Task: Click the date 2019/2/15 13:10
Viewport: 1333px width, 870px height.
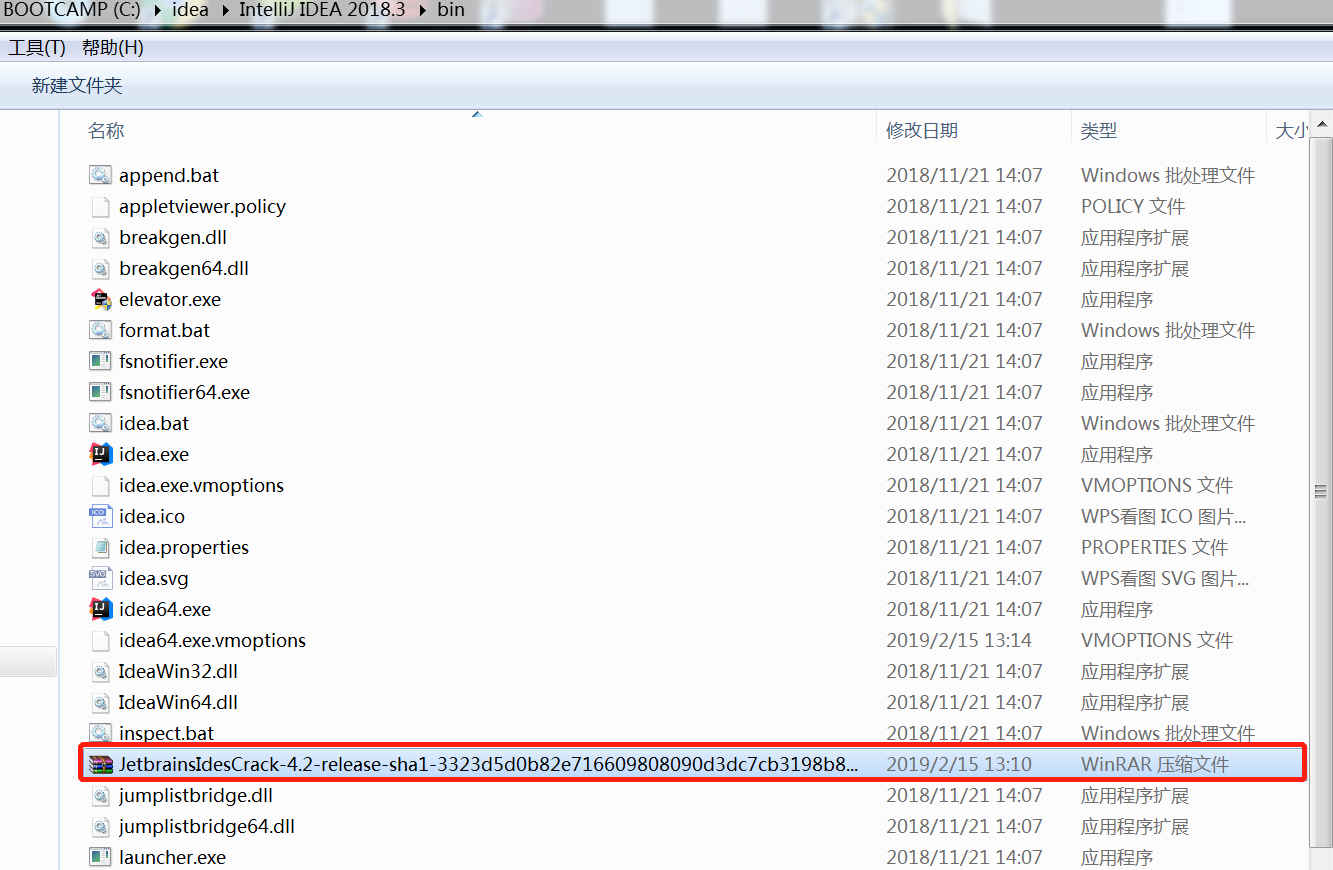Action: tap(959, 764)
